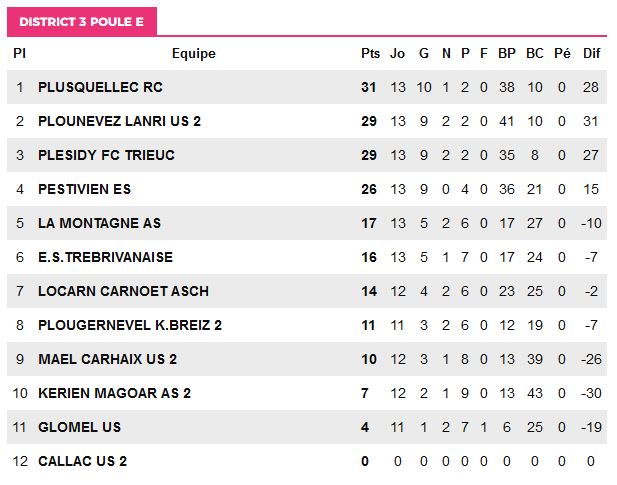Viewport: 617px width, 485px height.
Task: Click the BP column header
Action: pyautogui.click(x=507, y=53)
